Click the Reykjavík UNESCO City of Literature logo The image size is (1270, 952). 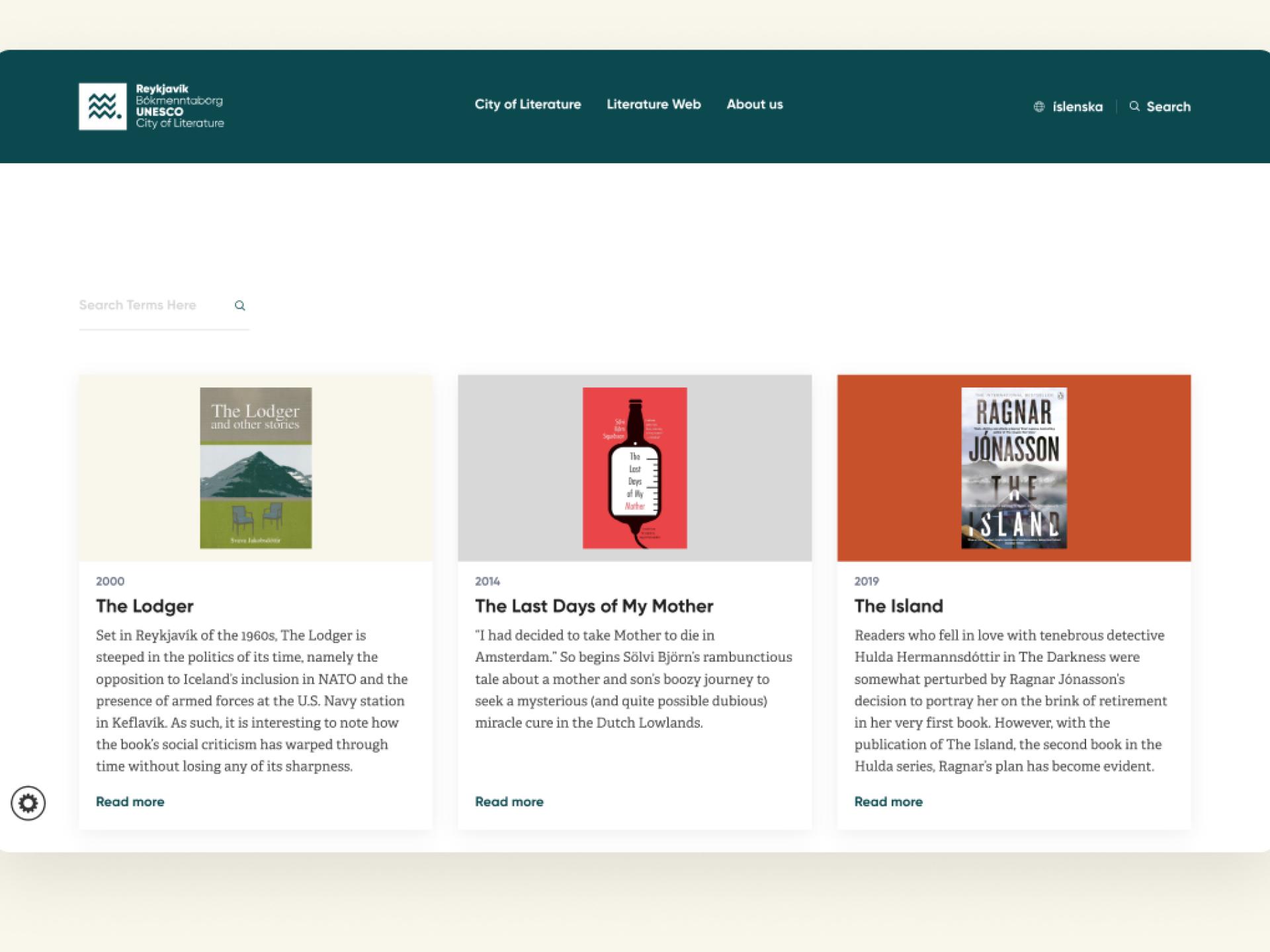point(151,106)
